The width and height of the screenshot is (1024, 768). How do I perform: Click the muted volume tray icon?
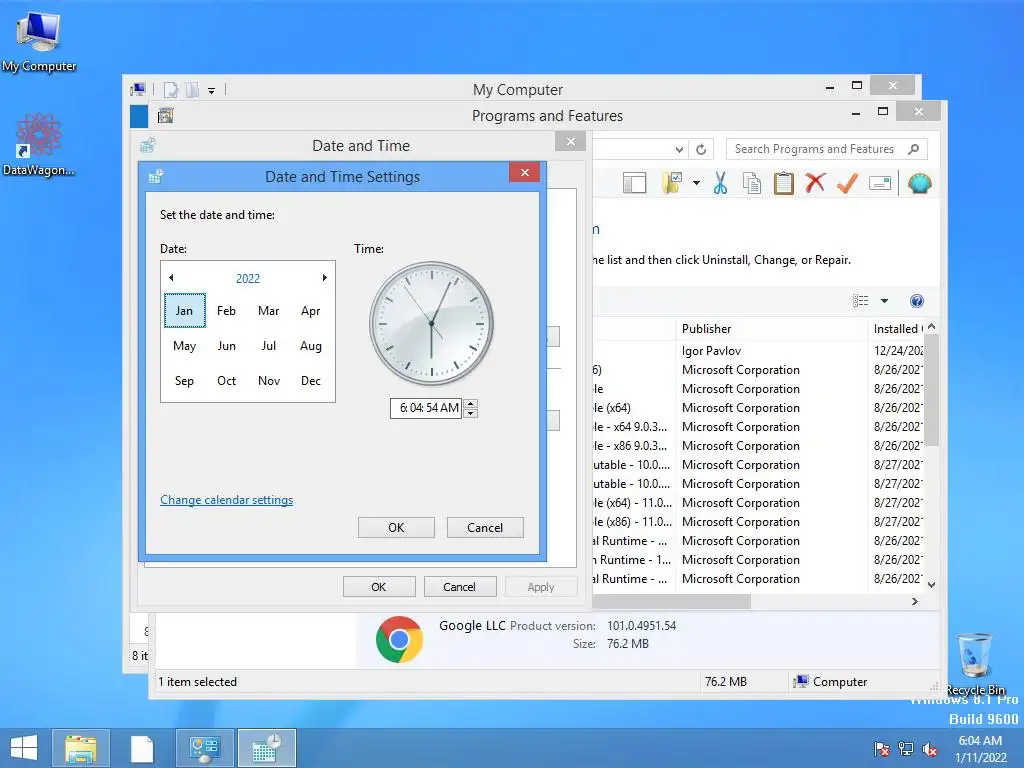[930, 748]
